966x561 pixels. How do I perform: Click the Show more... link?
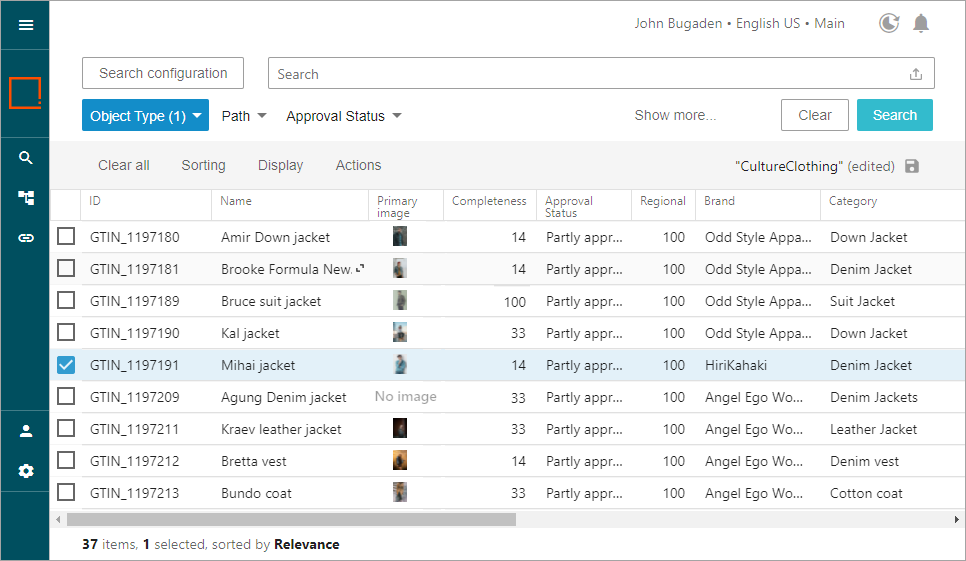675,115
